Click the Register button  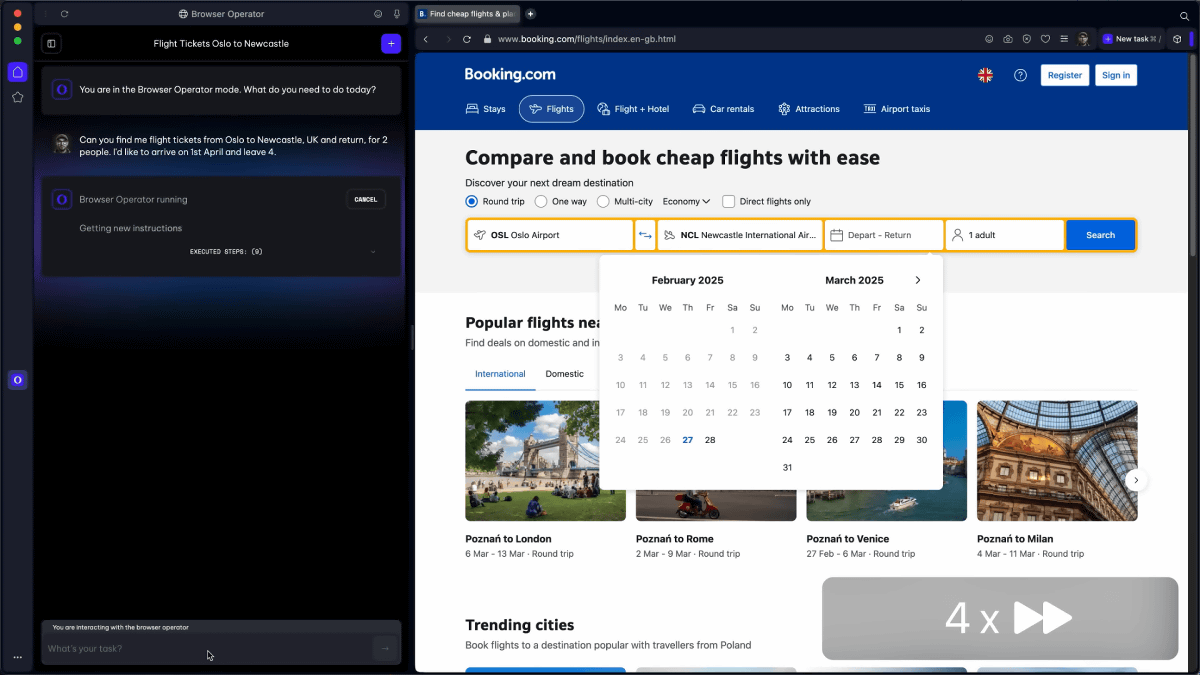tap(1065, 75)
